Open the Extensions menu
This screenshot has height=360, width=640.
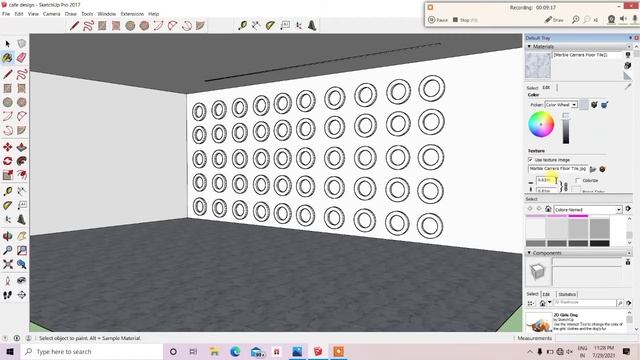click(132, 14)
